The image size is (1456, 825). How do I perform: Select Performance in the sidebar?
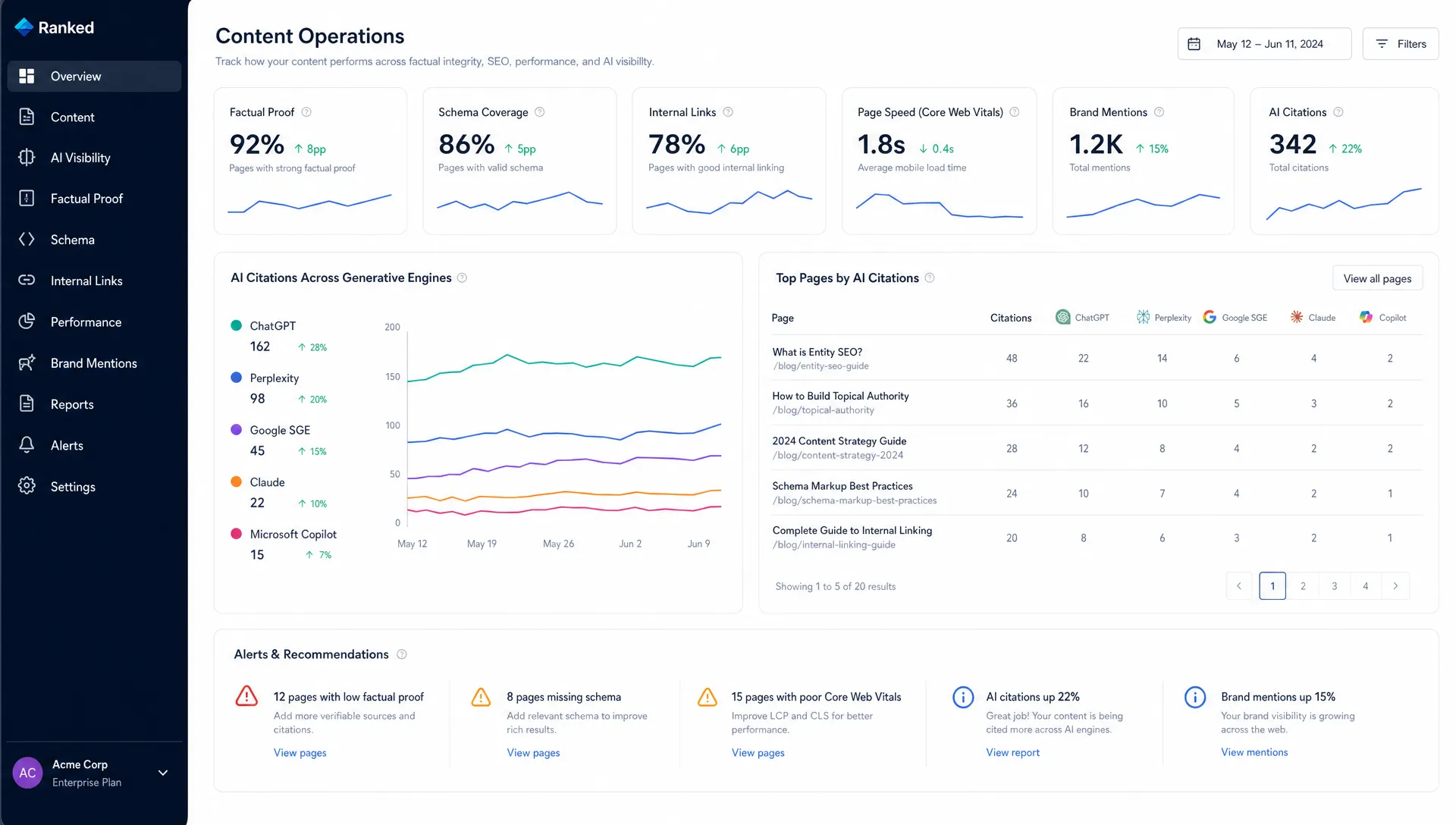tap(94, 322)
